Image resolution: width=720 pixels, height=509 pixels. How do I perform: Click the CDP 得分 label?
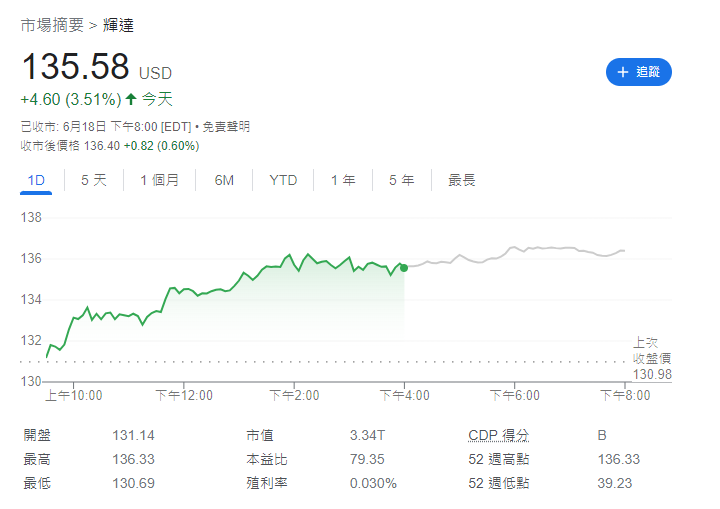pyautogui.click(x=498, y=436)
